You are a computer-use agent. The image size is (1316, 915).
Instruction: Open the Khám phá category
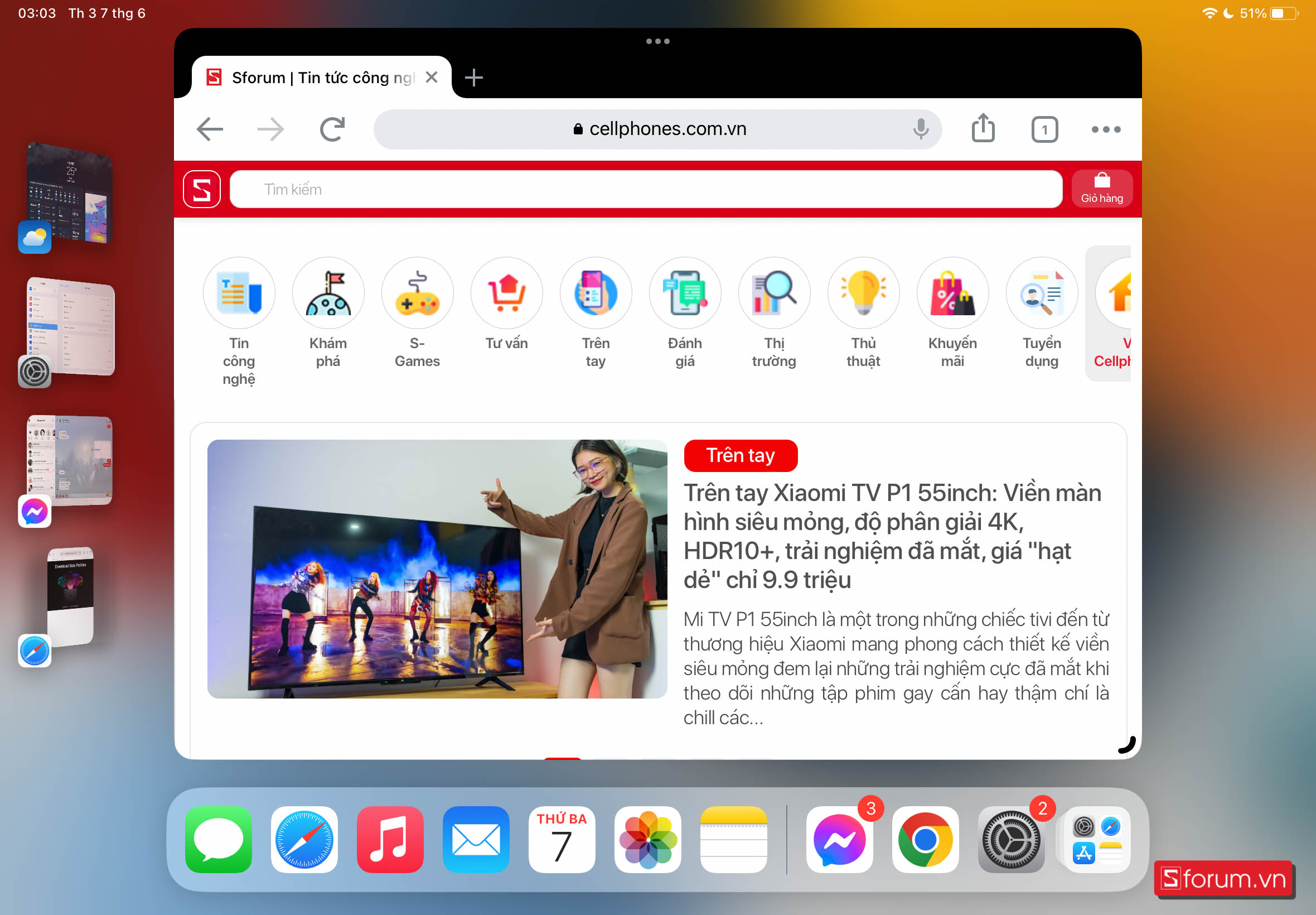328,312
